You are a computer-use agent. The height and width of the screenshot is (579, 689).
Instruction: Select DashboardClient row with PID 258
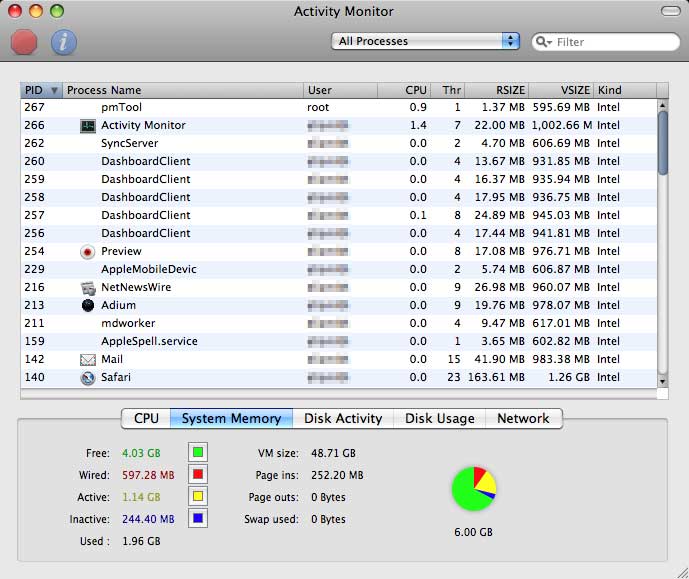click(x=338, y=197)
